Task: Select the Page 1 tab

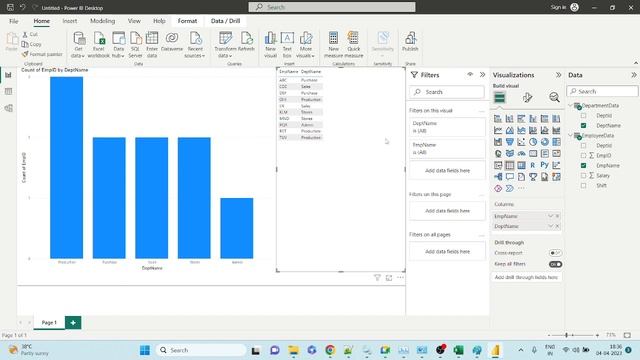Action: click(x=49, y=322)
